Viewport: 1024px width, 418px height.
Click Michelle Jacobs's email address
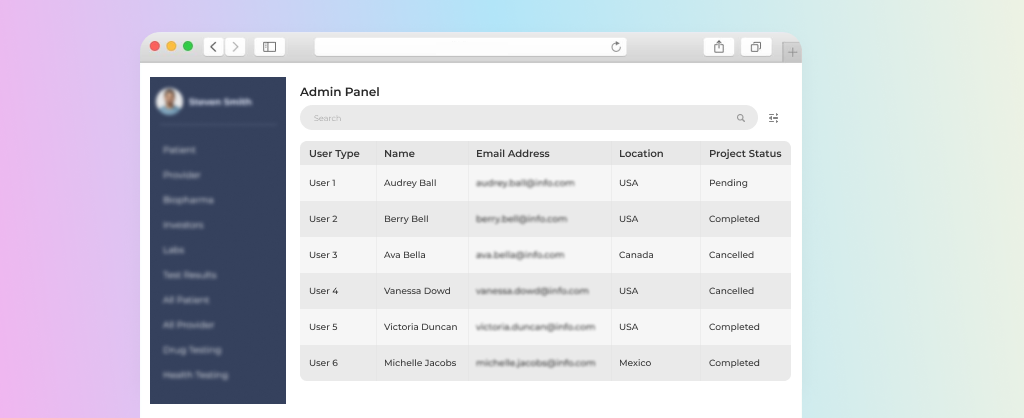coord(536,362)
